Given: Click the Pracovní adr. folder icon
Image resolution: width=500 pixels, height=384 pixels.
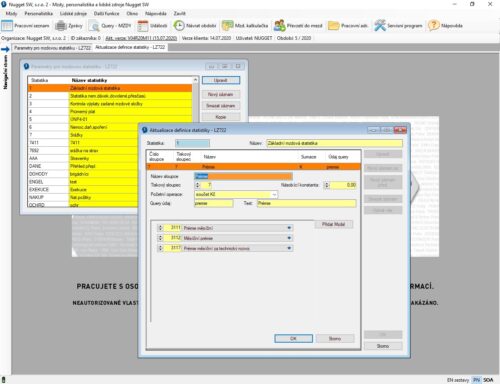Looking at the screenshot, I should (x=333, y=26).
